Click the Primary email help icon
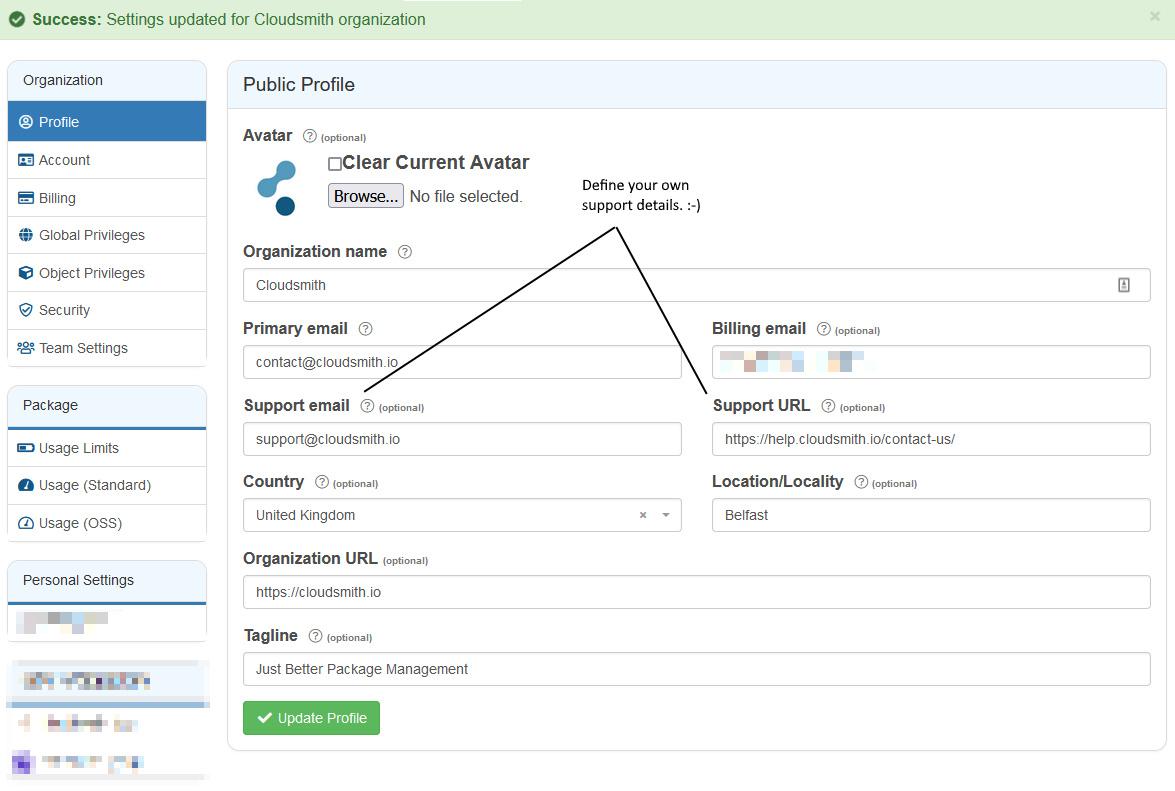Image resolution: width=1175 pixels, height=791 pixels. tap(366, 329)
